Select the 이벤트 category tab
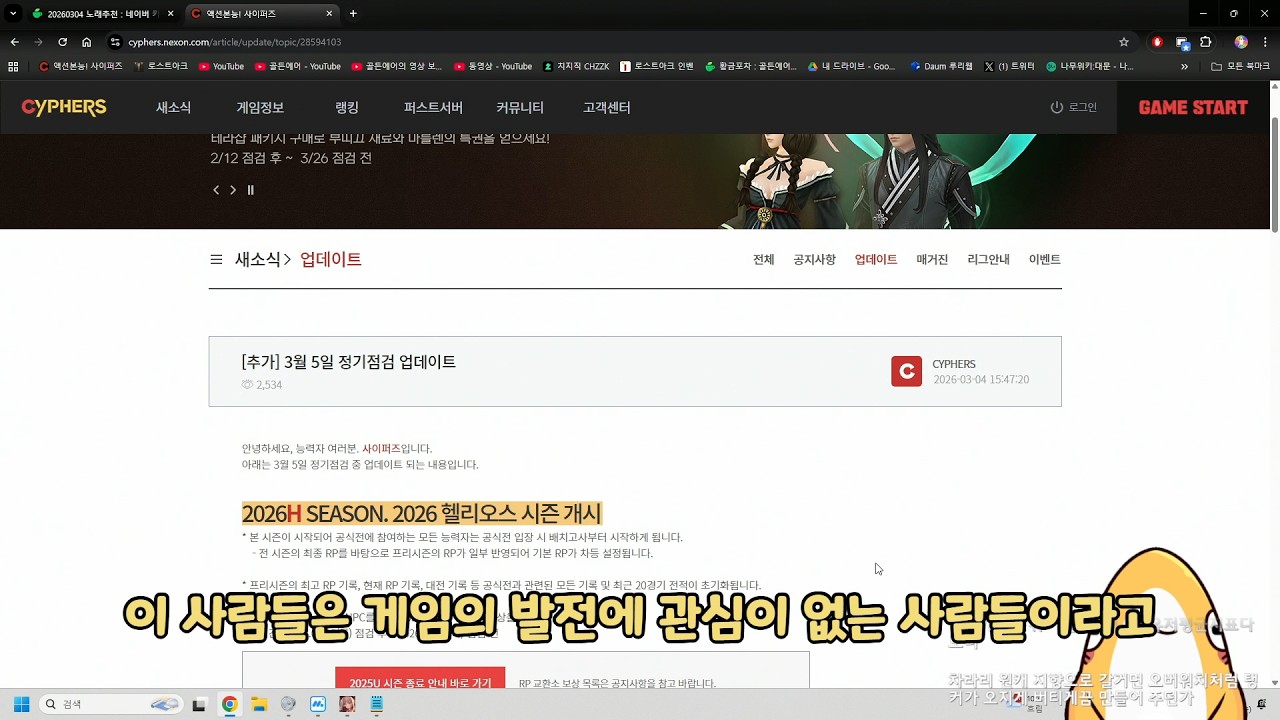The image size is (1280, 720). [x=1044, y=259]
